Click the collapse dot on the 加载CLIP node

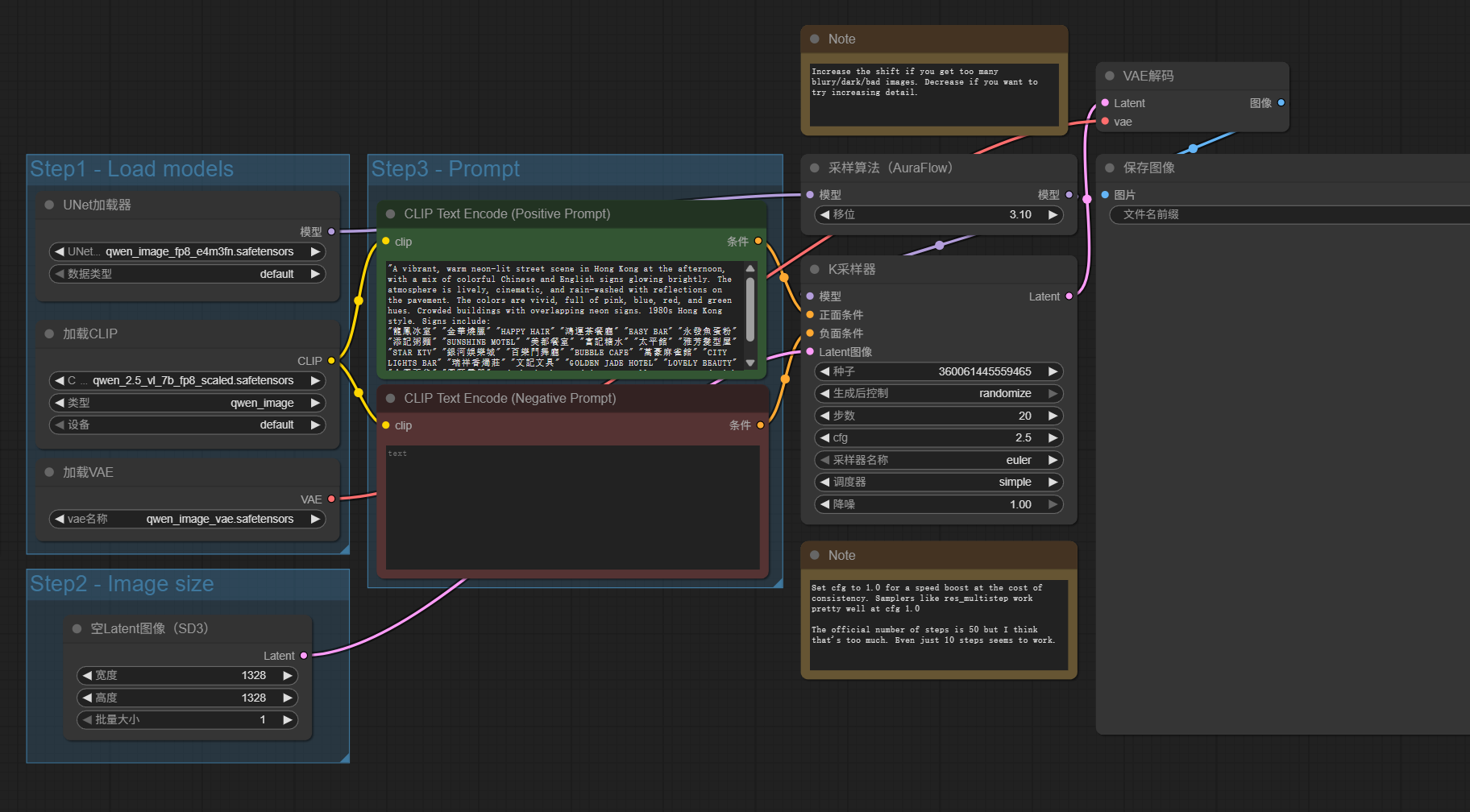(x=49, y=333)
